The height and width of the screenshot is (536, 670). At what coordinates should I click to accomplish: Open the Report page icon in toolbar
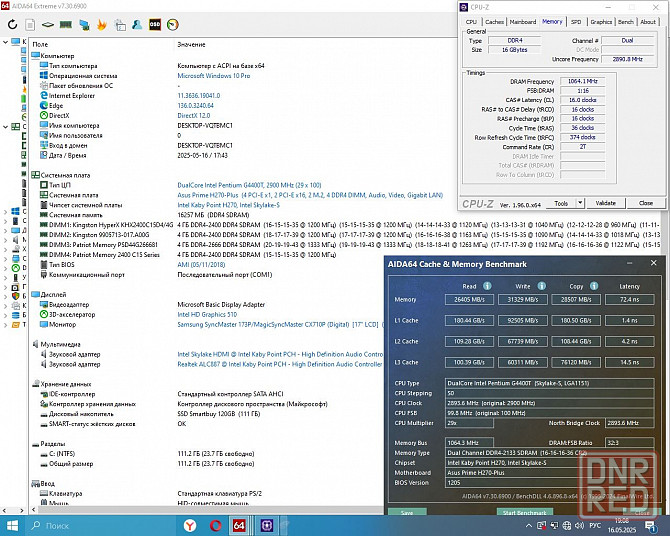click(x=30, y=25)
